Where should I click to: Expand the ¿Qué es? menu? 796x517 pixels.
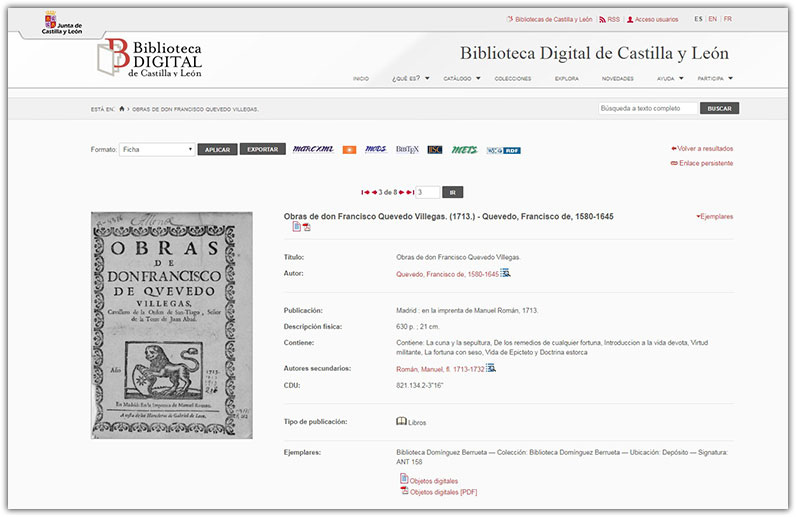pyautogui.click(x=411, y=78)
